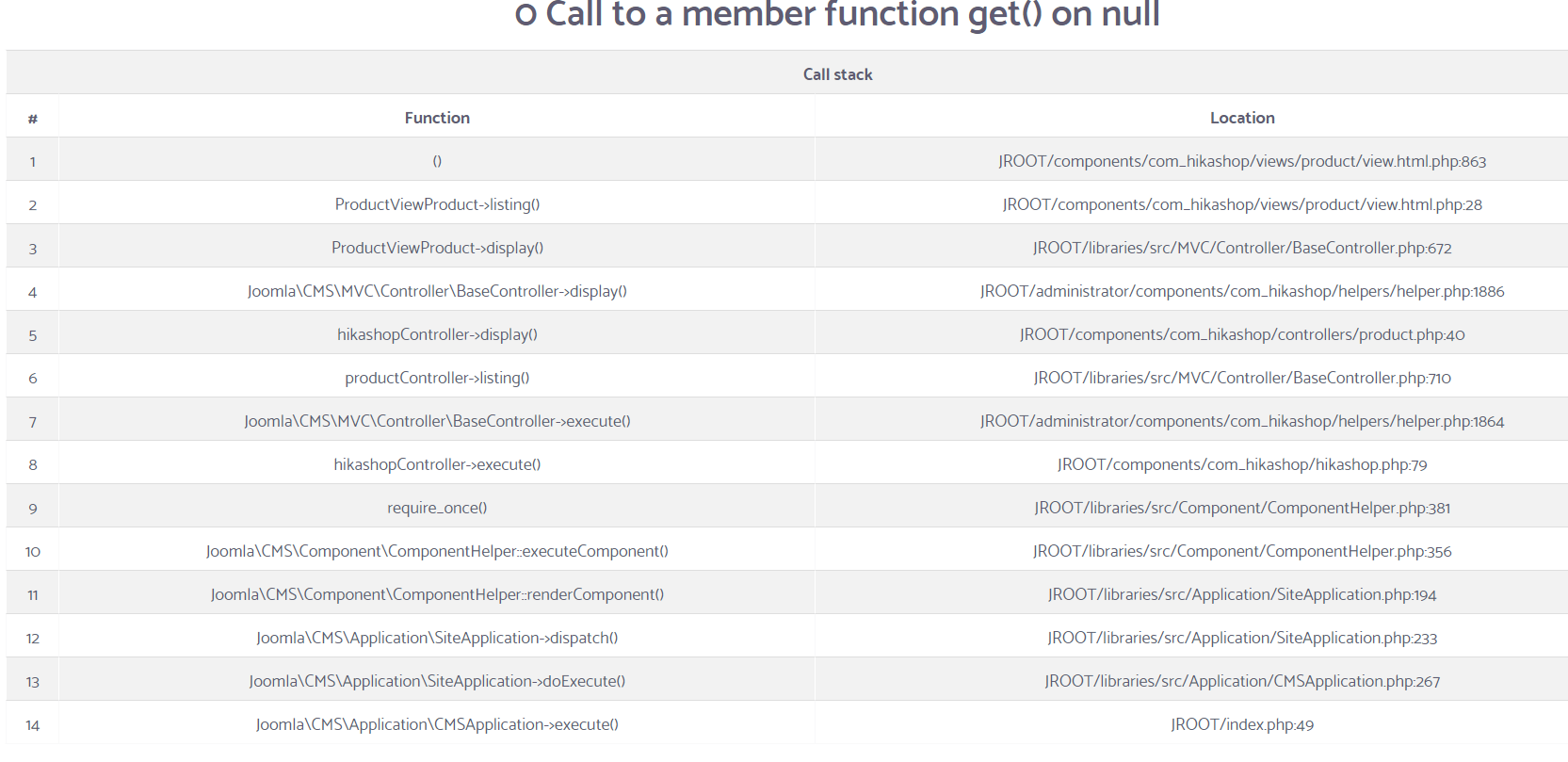Select the ProductViewProduct->display() function cell
1568x762 pixels.
[437, 248]
